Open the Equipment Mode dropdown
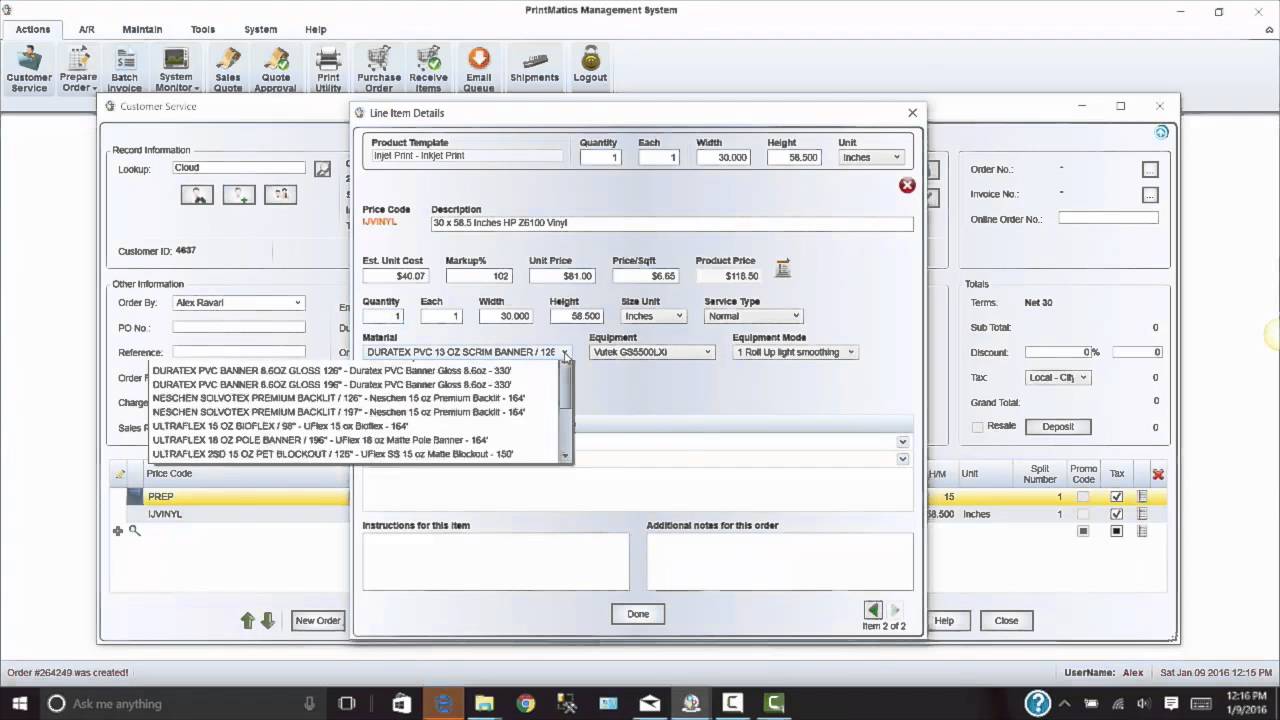1280x720 pixels. tap(796, 352)
